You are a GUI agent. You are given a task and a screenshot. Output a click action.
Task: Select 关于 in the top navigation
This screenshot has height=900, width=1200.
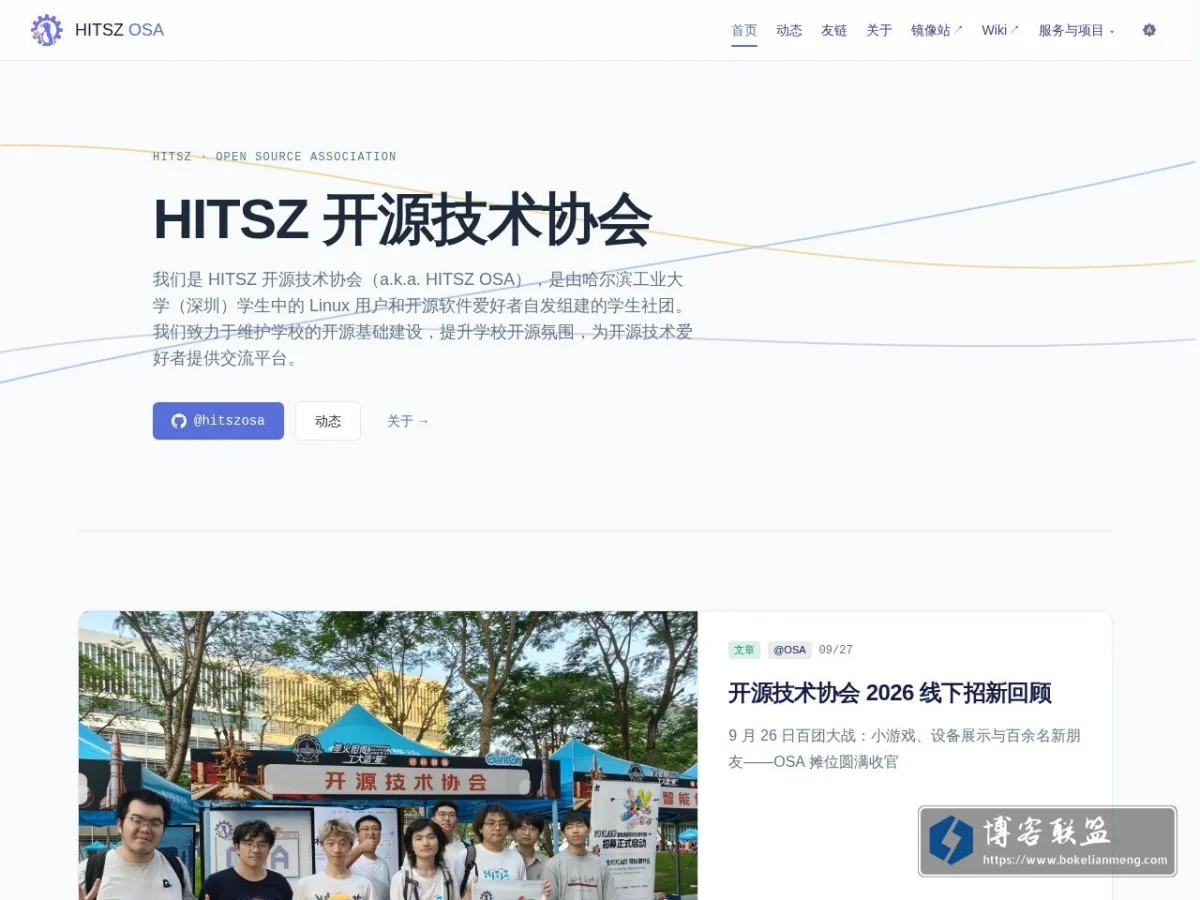pyautogui.click(x=879, y=30)
